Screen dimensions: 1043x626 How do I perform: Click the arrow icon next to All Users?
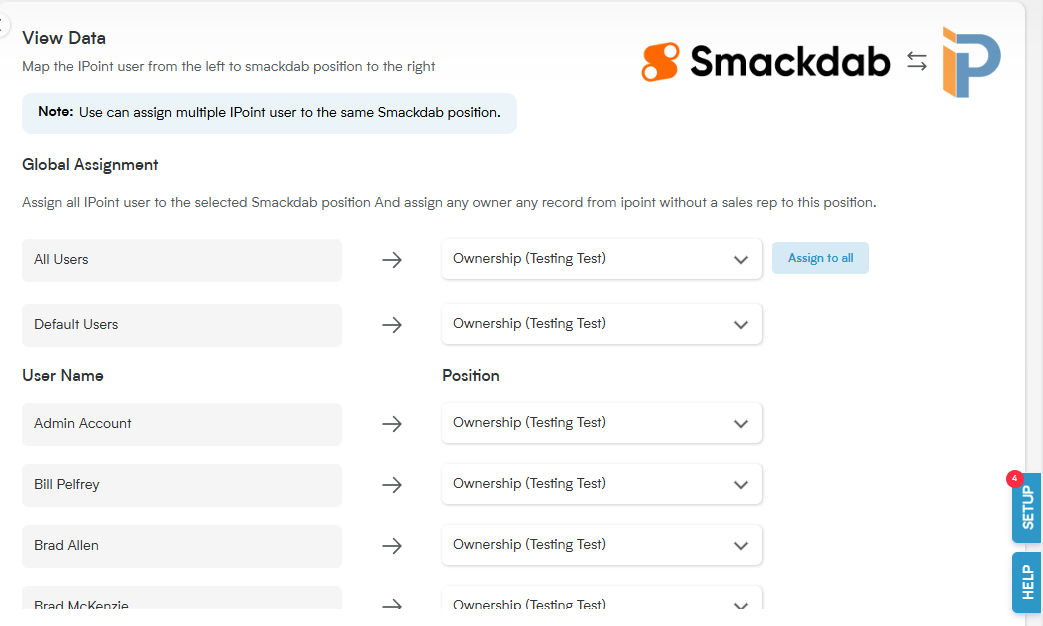click(392, 259)
